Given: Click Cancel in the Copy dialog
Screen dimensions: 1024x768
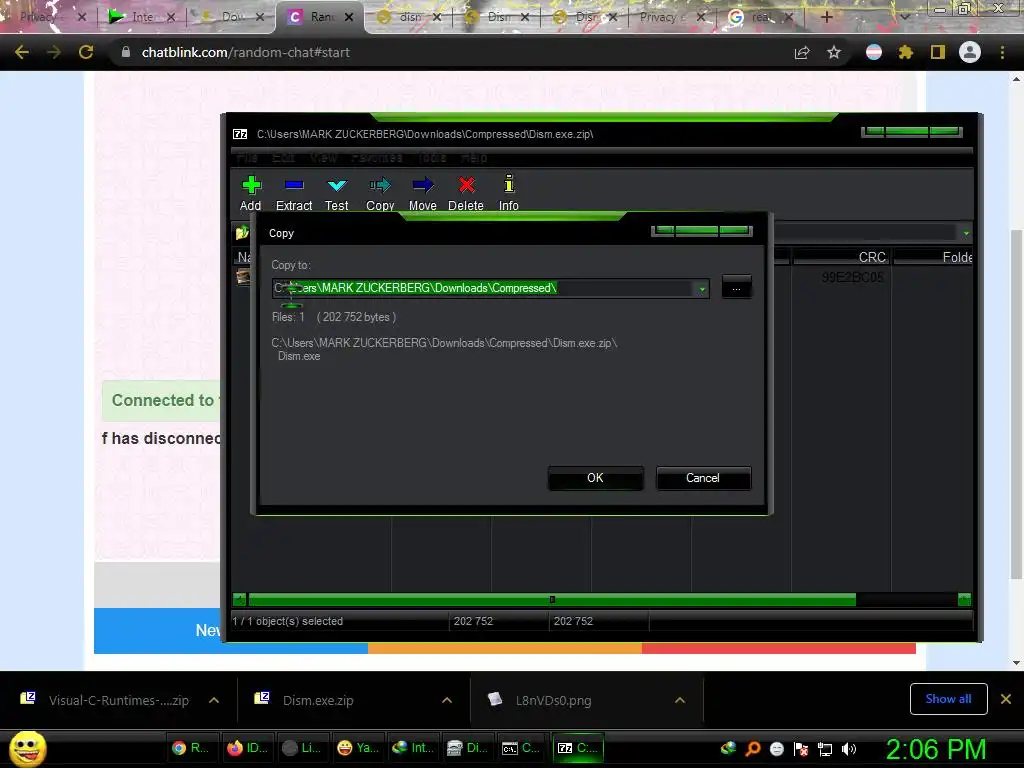Looking at the screenshot, I should click(703, 478).
